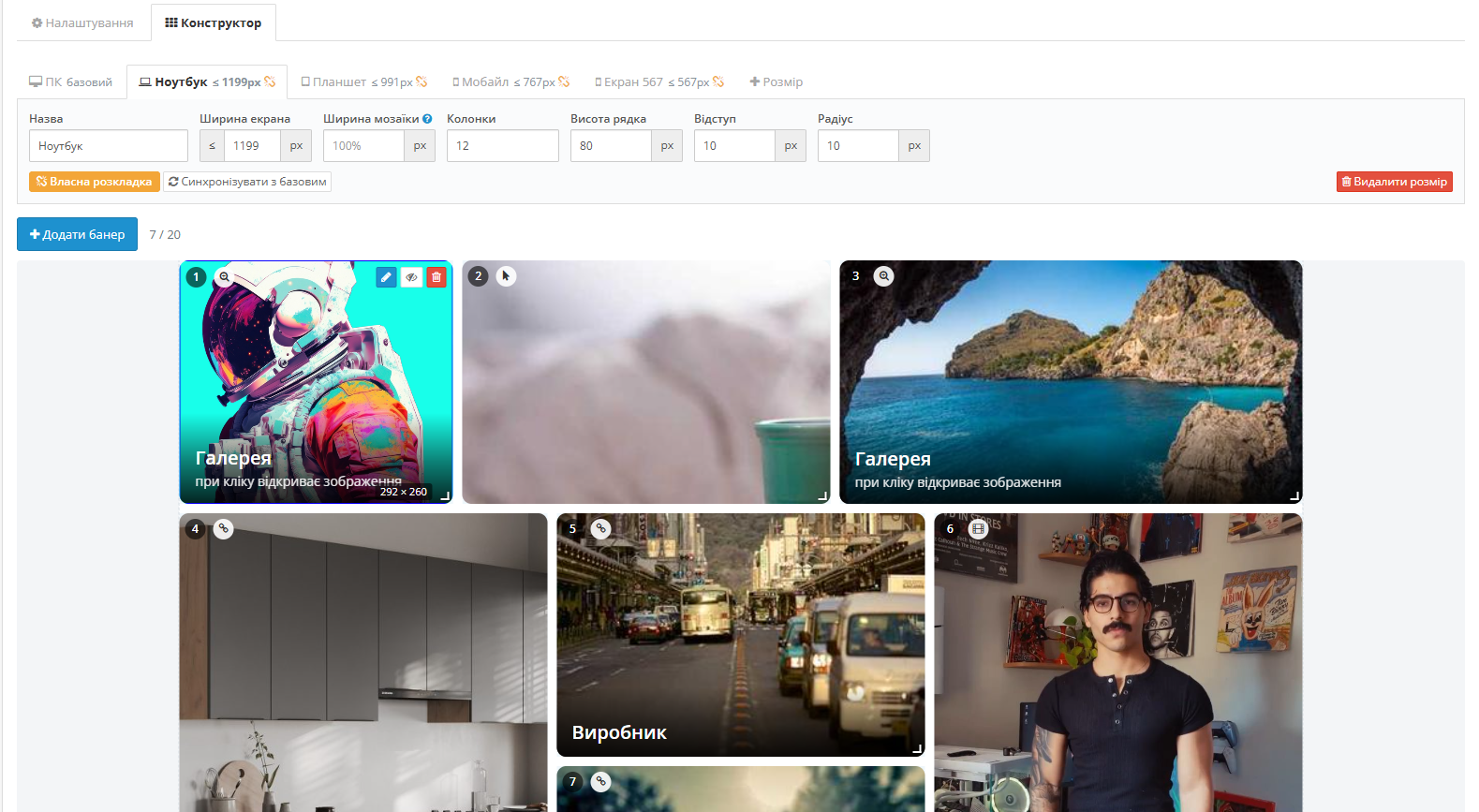The height and width of the screenshot is (812, 1479).
Task: Click the 292 × 260 size label
Action: point(404,492)
